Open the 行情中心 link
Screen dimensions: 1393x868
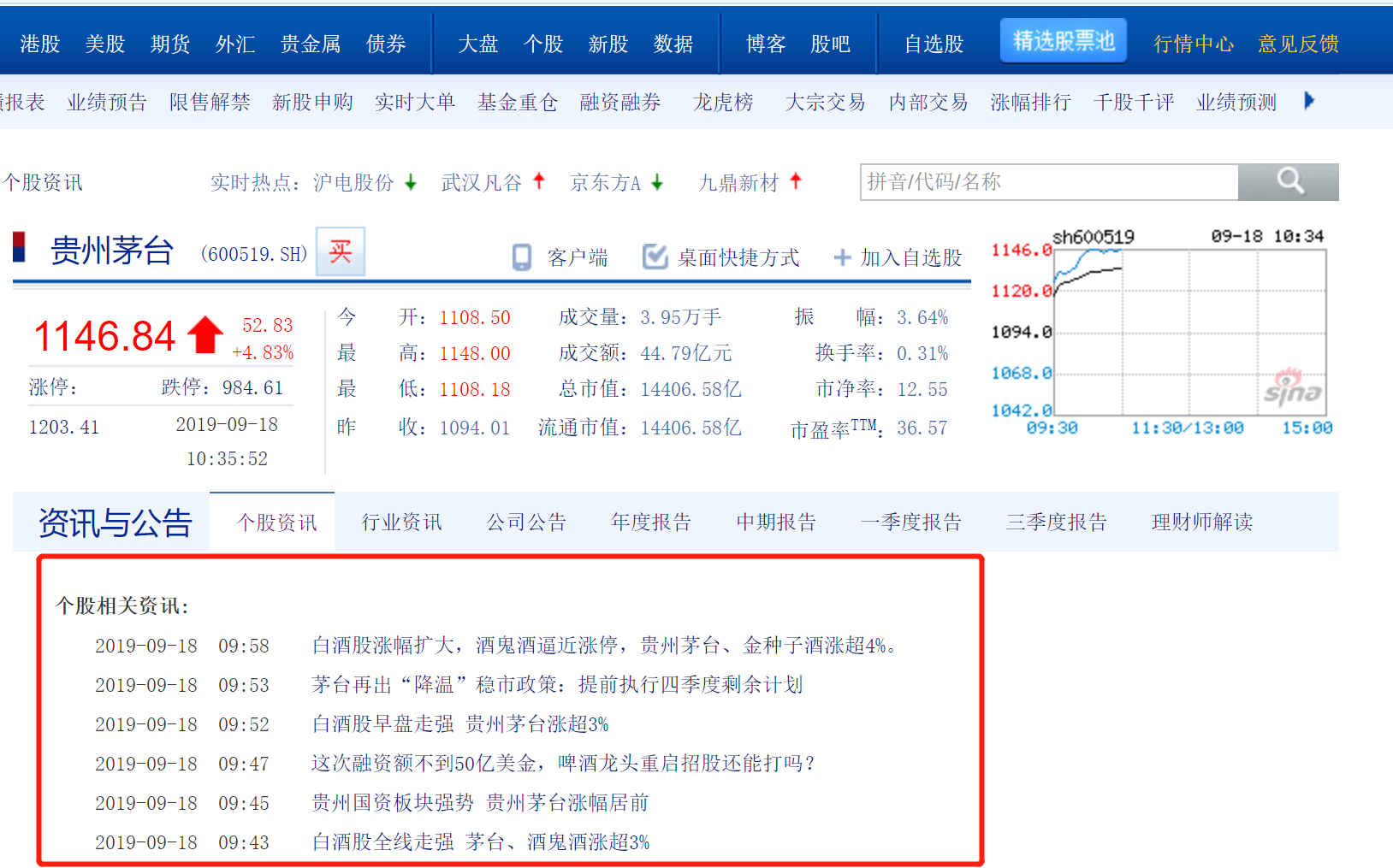pyautogui.click(x=1194, y=44)
